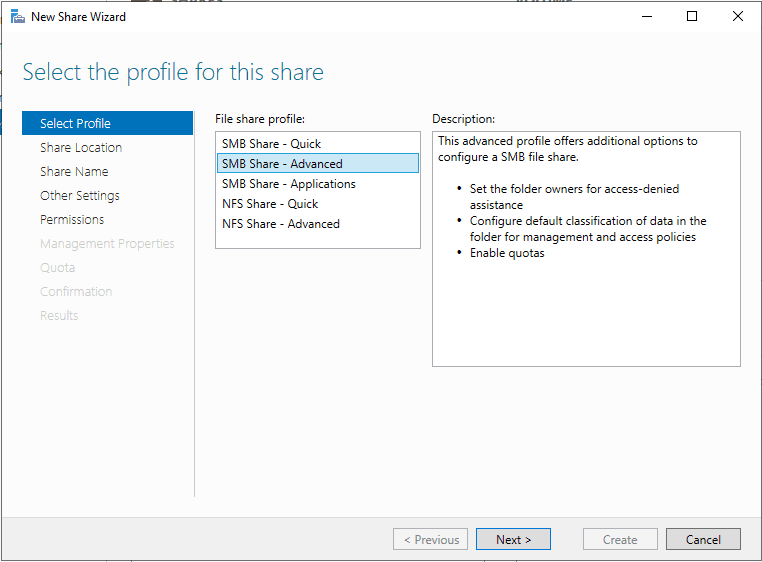The height and width of the screenshot is (562, 762).
Task: Switch to the Share Name step
Action: [x=74, y=171]
